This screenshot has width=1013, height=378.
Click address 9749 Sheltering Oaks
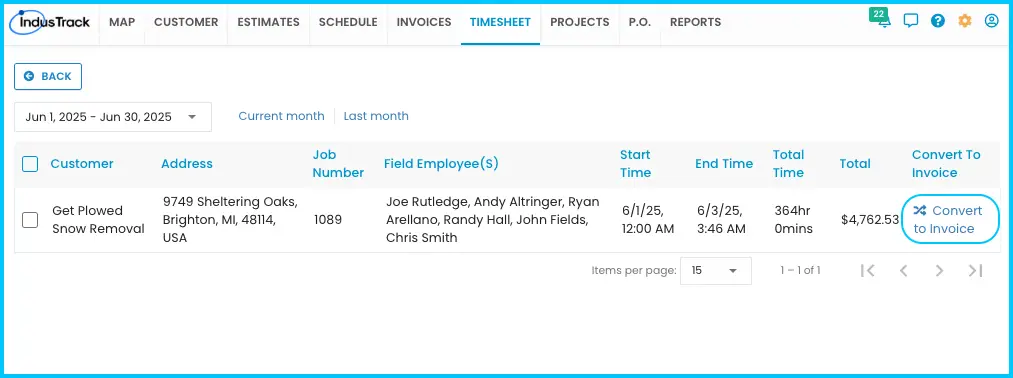[x=230, y=220]
